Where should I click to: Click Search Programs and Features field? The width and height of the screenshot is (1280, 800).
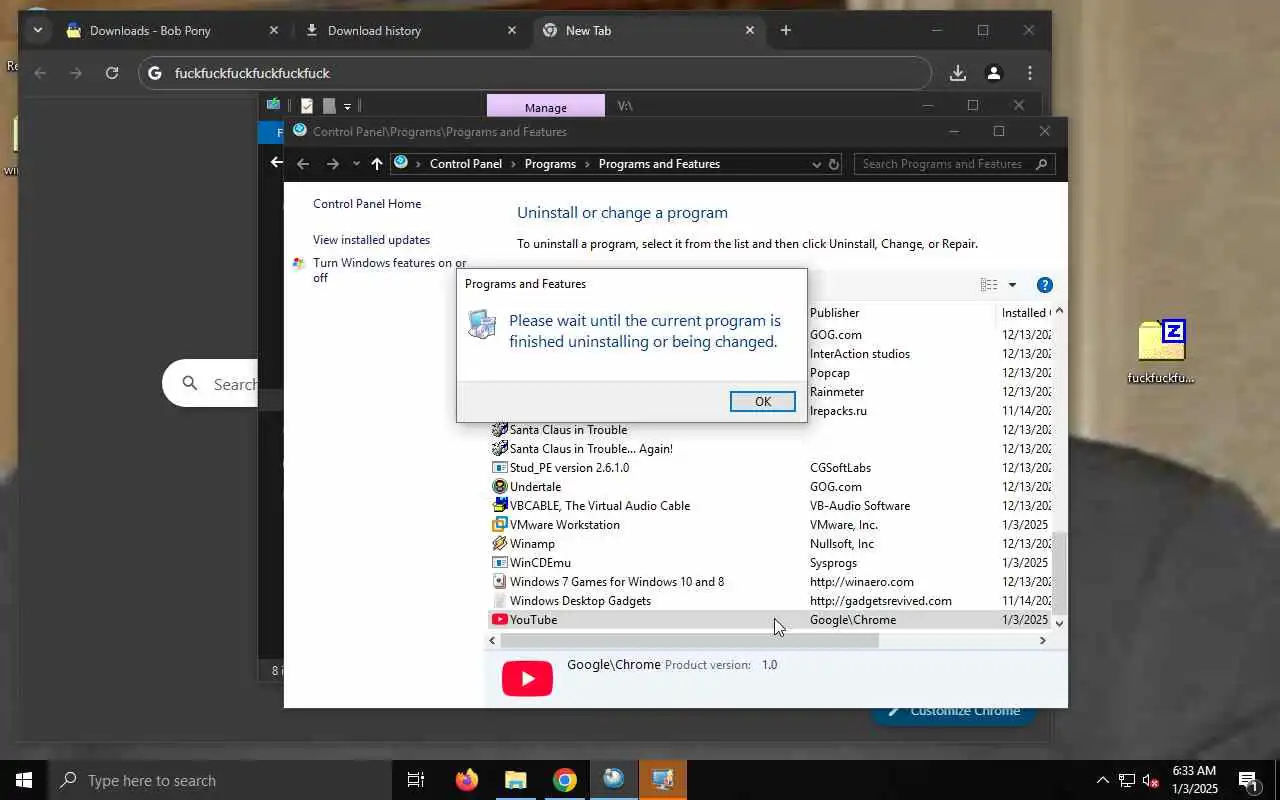(x=954, y=164)
